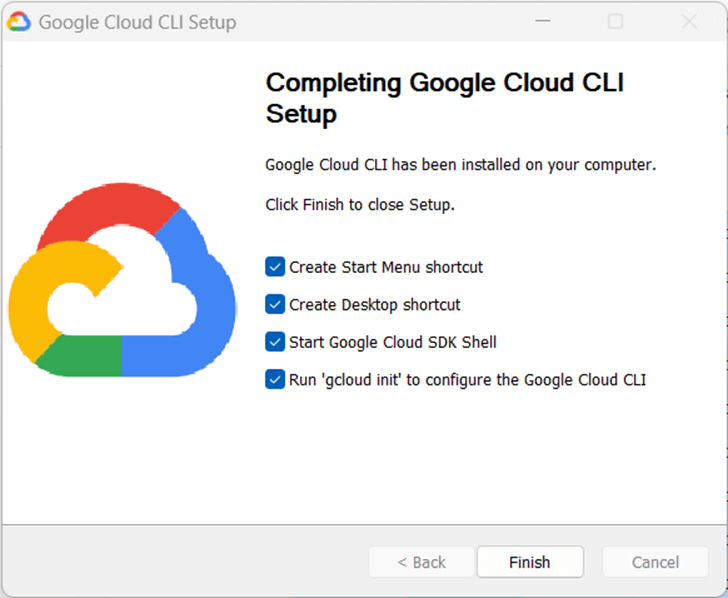Click the grayed-out Cancel button
Screen dimensions: 728x598
pyautogui.click(x=655, y=562)
